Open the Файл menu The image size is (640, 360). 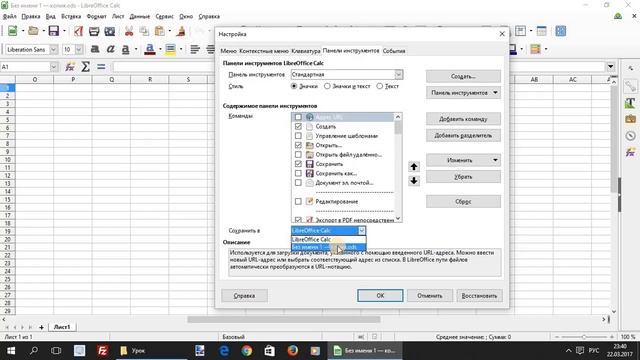(x=10, y=16)
